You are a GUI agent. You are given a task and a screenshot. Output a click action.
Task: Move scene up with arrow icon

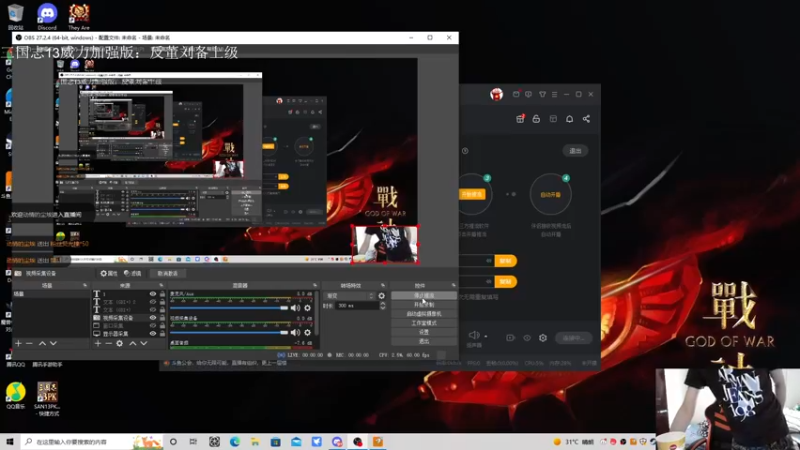click(42, 343)
